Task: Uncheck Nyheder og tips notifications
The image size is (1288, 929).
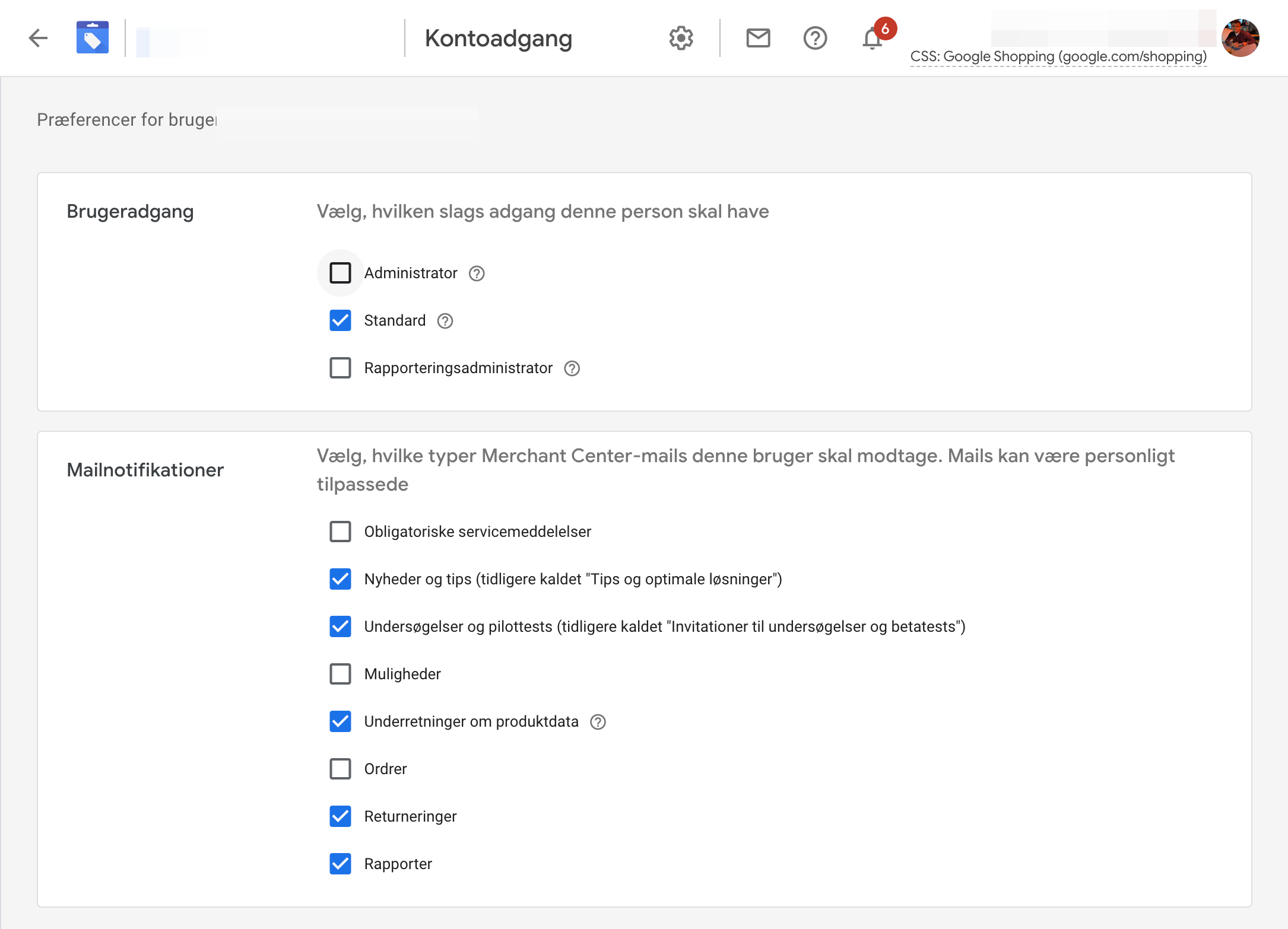Action: pyautogui.click(x=340, y=579)
